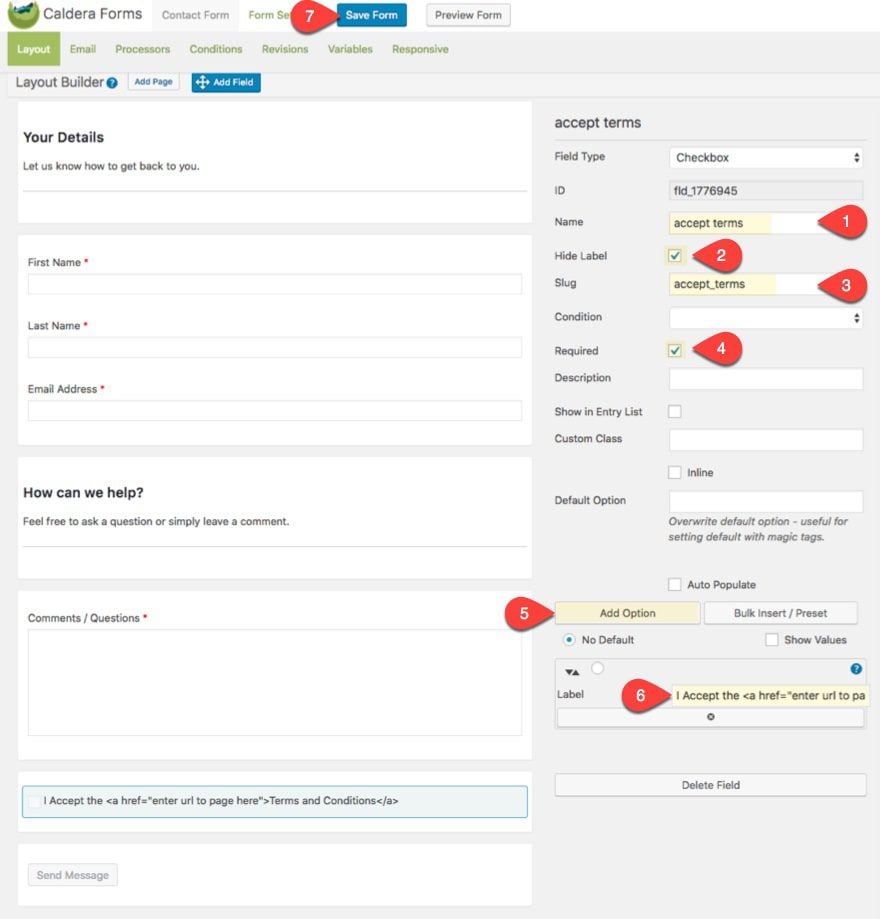The height and width of the screenshot is (919, 880).
Task: Open the Conditions tab
Action: [x=216, y=49]
